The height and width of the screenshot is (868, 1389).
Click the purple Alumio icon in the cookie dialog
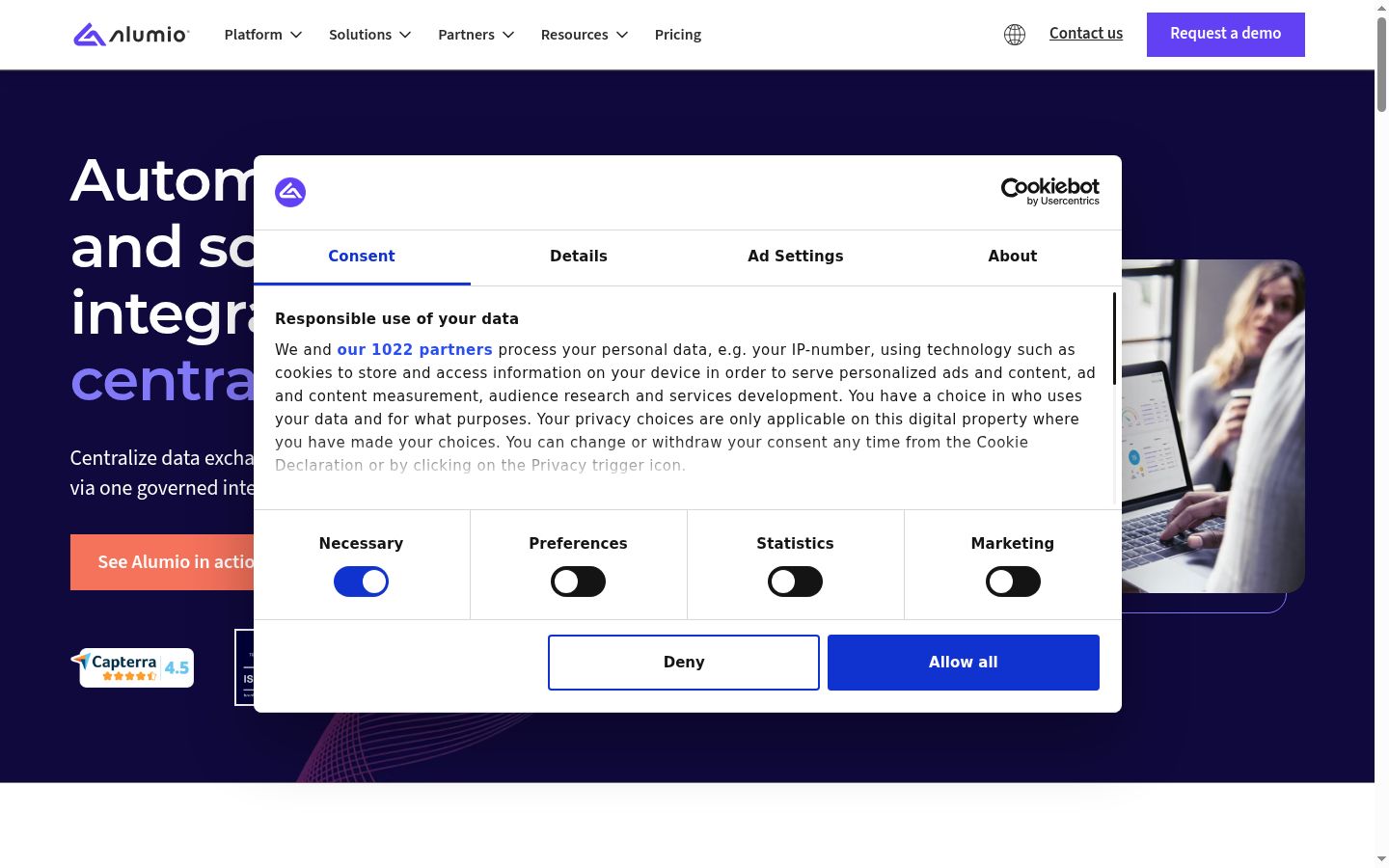pyautogui.click(x=290, y=192)
